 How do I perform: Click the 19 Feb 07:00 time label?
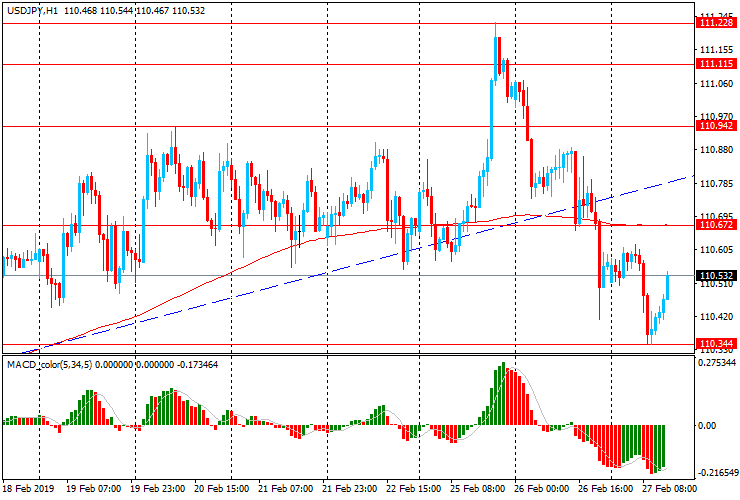(x=93, y=488)
